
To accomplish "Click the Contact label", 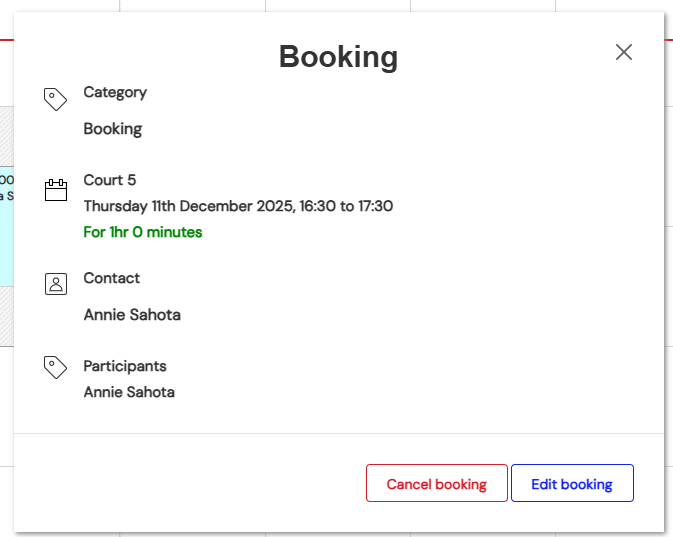I will pyautogui.click(x=112, y=278).
